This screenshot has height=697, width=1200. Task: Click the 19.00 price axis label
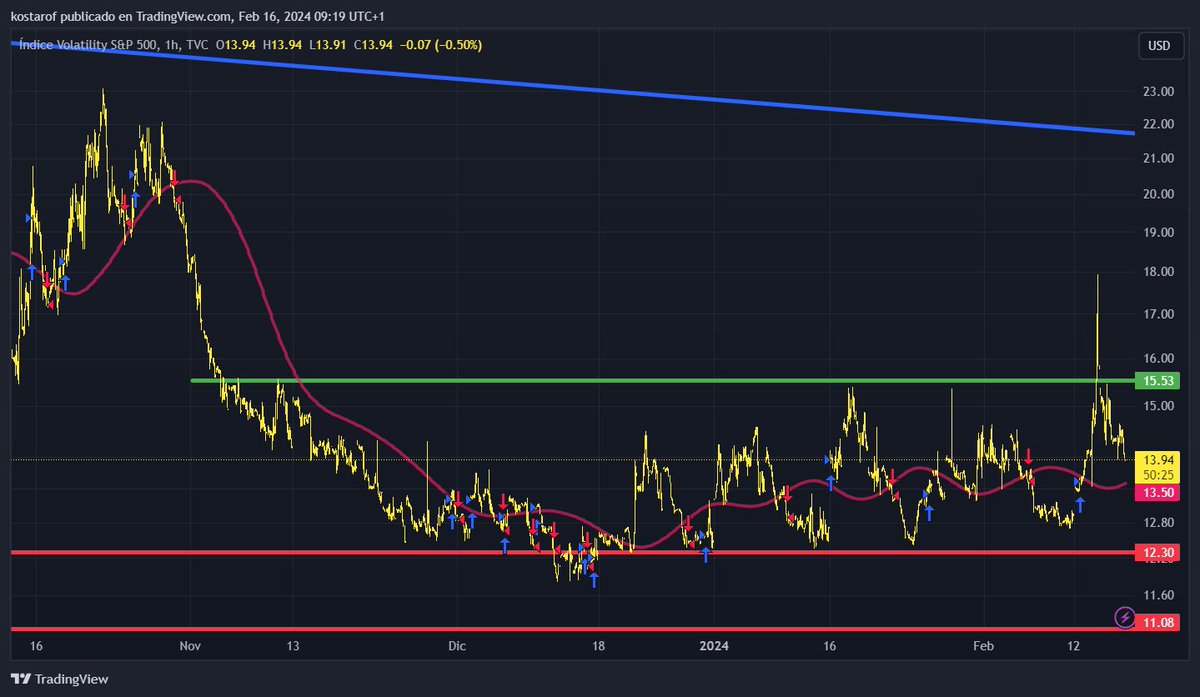(x=1159, y=232)
